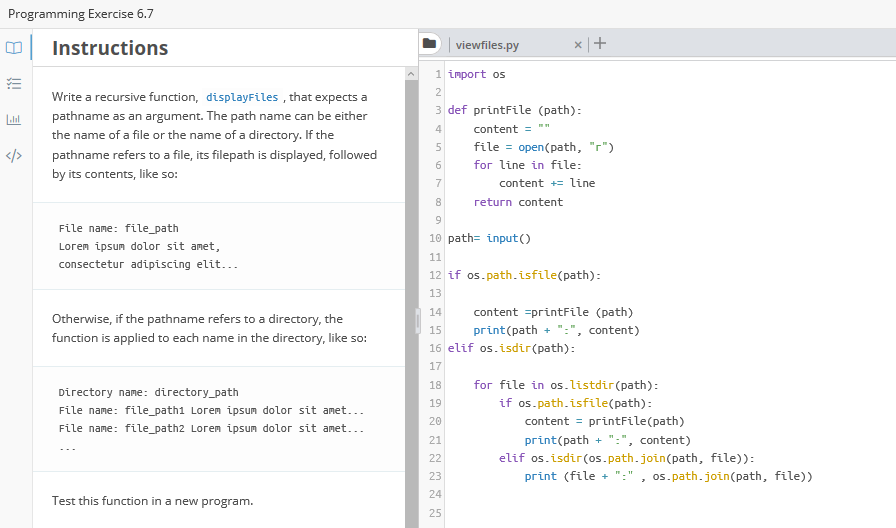Place cursor on 'content = ""' line 4
This screenshot has width=896, height=528.
pos(511,129)
